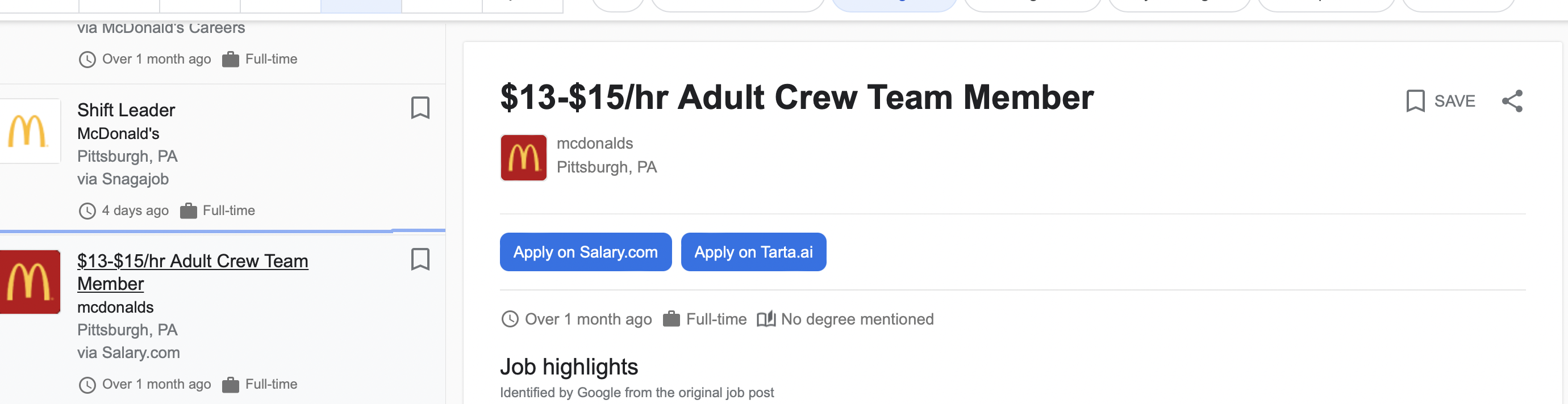Viewport: 1568px width, 404px height.
Task: Bookmark the Shift Leader job listing
Action: coord(420,108)
